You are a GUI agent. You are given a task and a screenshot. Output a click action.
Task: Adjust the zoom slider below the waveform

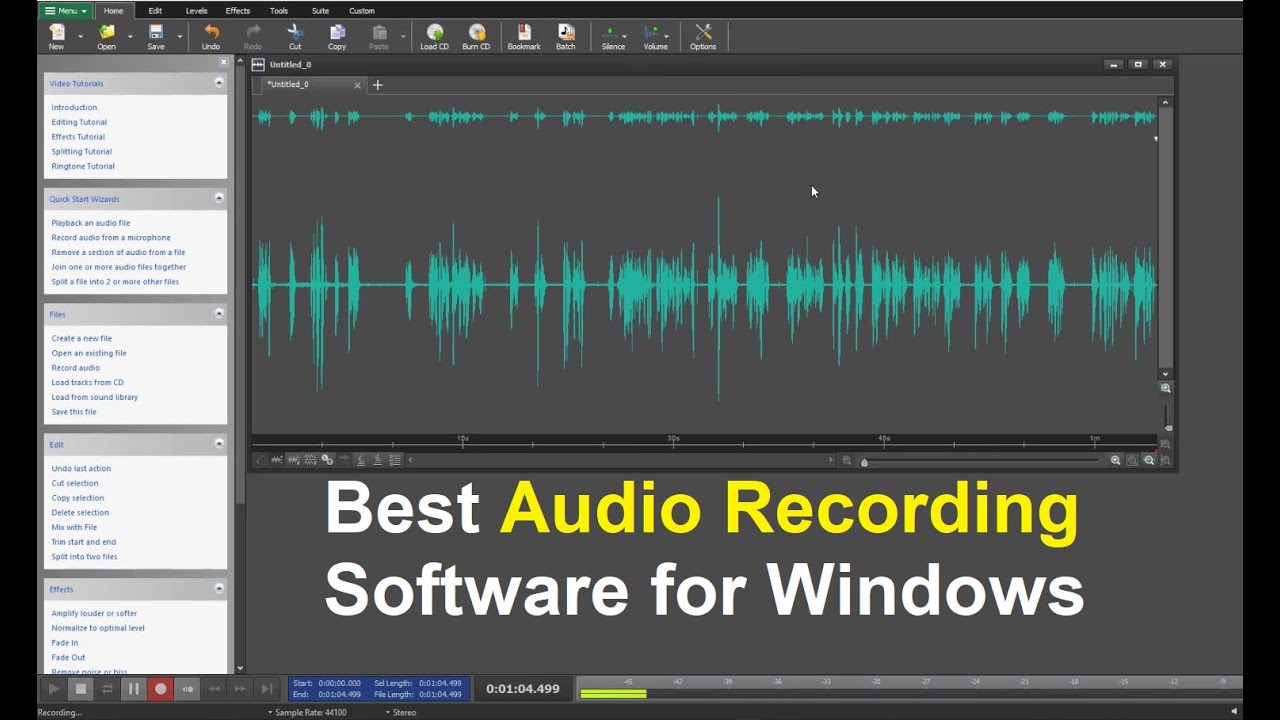[x=867, y=461]
